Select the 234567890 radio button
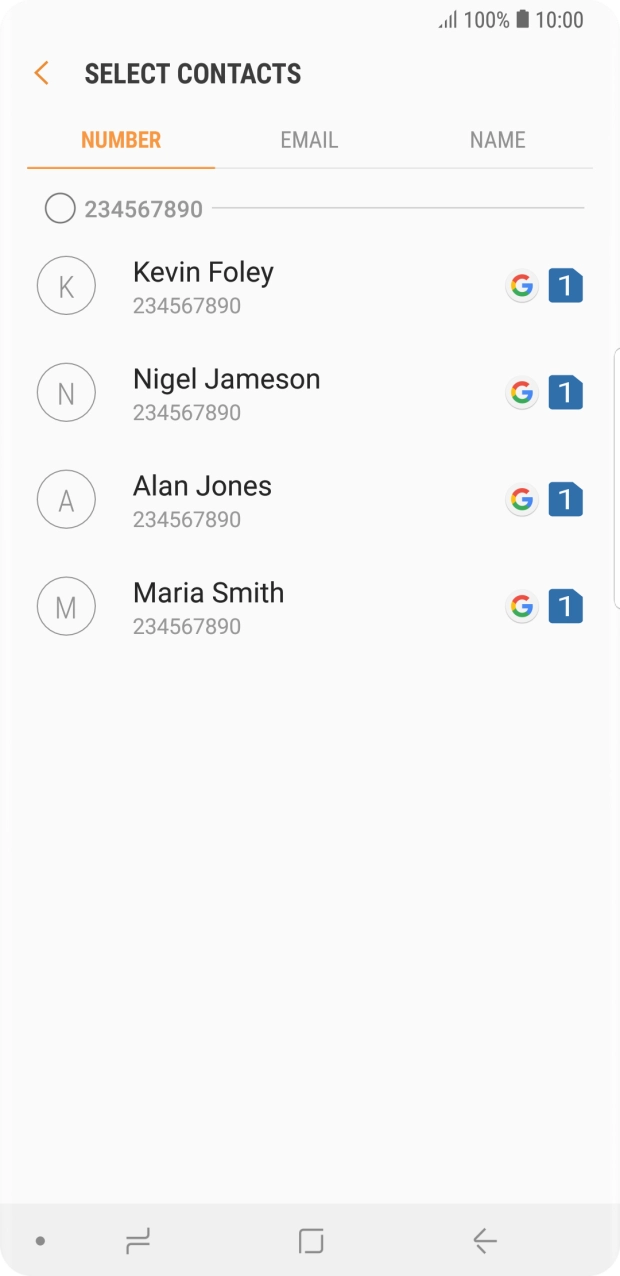 [60, 209]
